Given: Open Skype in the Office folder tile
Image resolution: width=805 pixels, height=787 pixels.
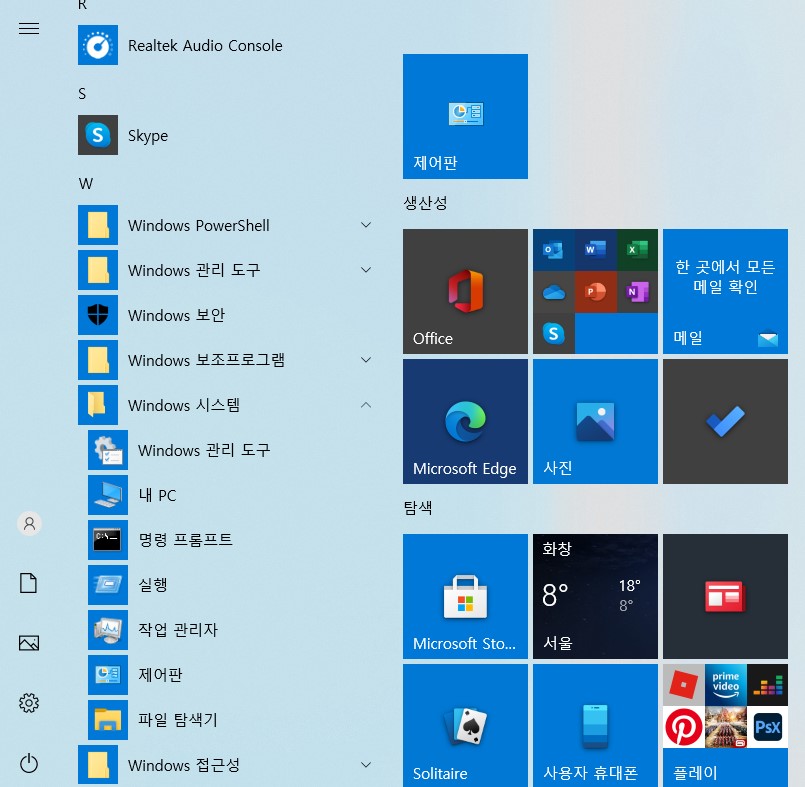Looking at the screenshot, I should [x=553, y=334].
